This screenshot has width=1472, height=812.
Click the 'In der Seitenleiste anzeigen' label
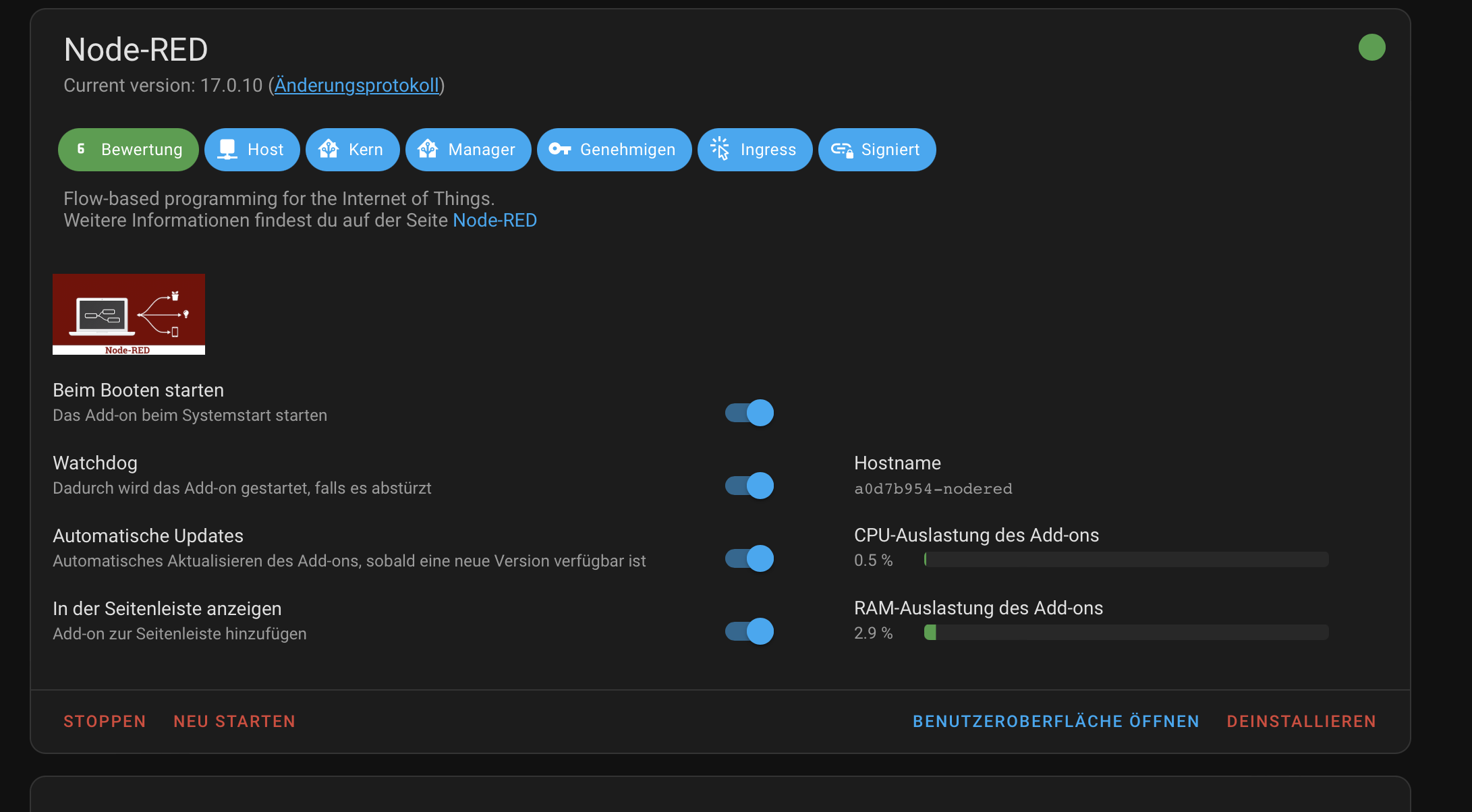[x=167, y=609]
